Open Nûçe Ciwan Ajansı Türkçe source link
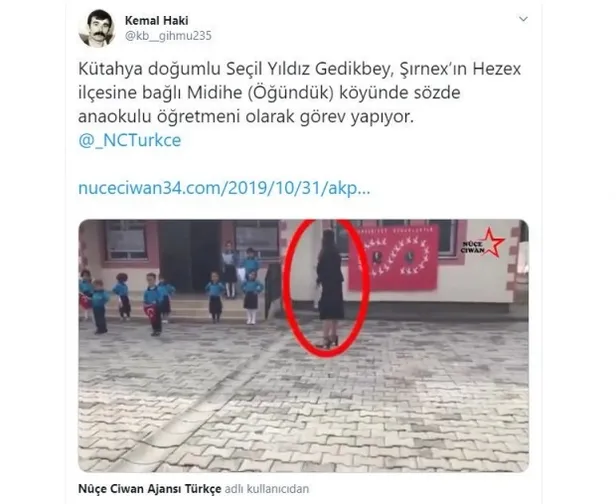The height and width of the screenshot is (504, 616). tap(150, 489)
